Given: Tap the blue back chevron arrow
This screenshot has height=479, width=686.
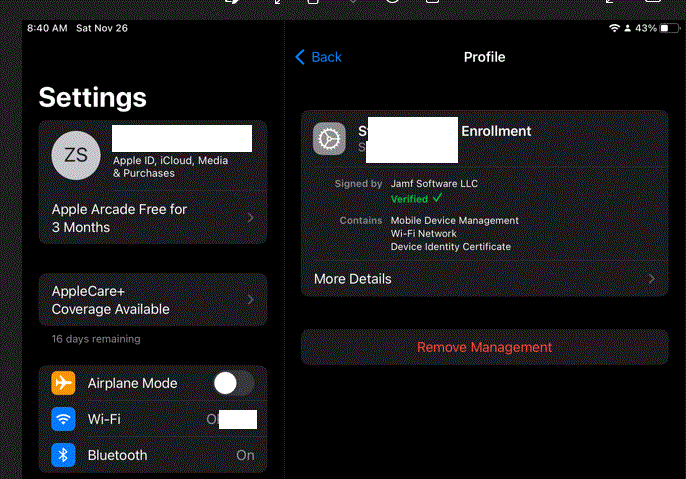Looking at the screenshot, I should (300, 57).
